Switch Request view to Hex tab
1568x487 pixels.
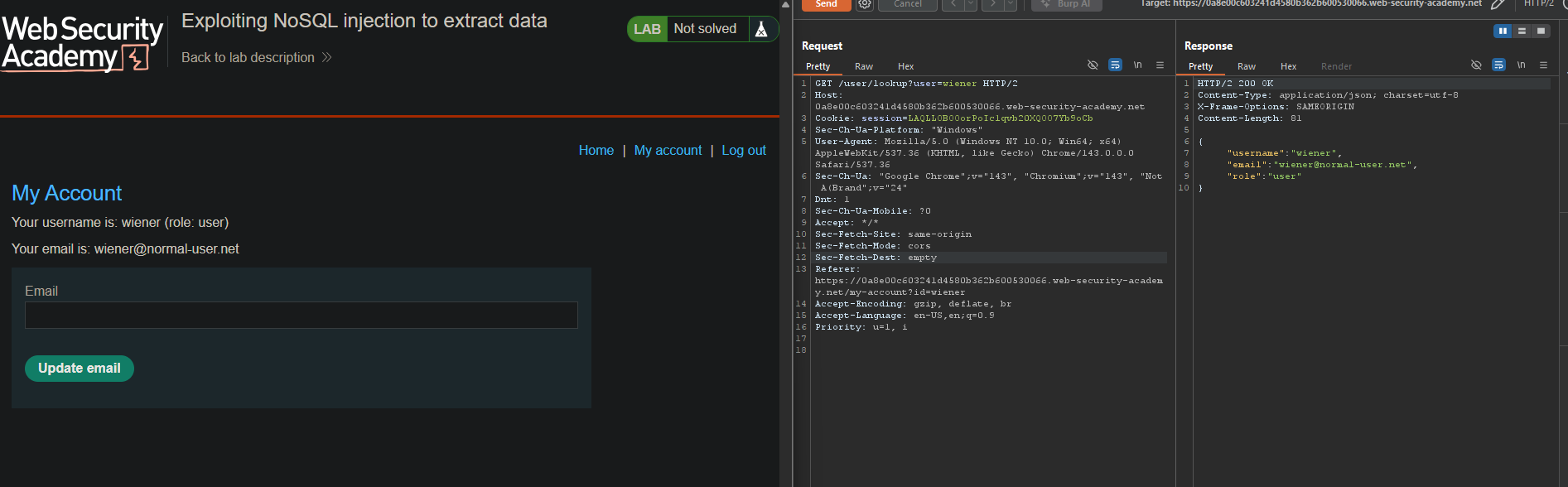point(906,66)
